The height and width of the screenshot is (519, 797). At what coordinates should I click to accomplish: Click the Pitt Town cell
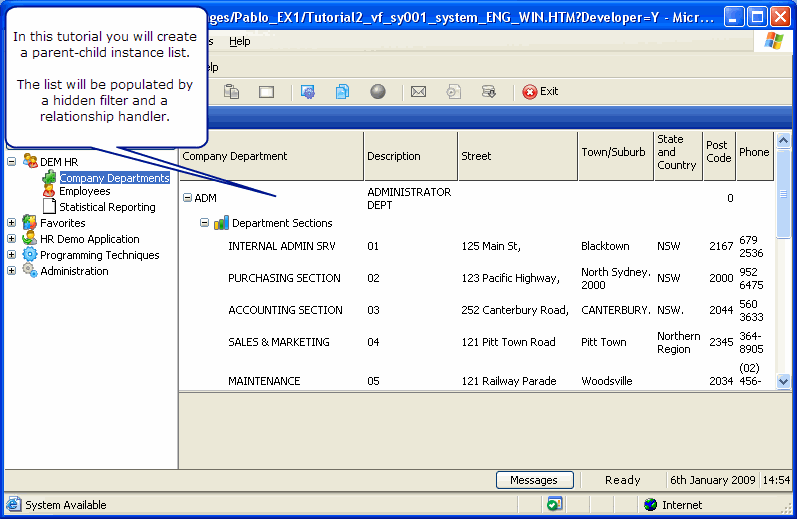(603, 342)
